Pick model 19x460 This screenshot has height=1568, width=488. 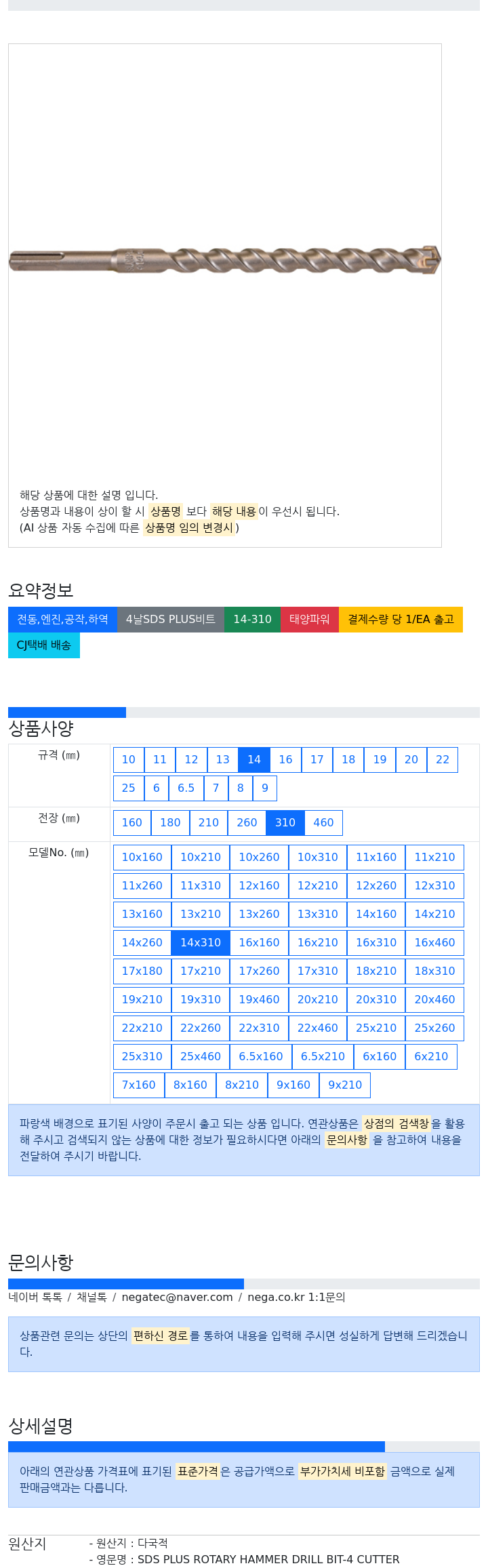259,999
